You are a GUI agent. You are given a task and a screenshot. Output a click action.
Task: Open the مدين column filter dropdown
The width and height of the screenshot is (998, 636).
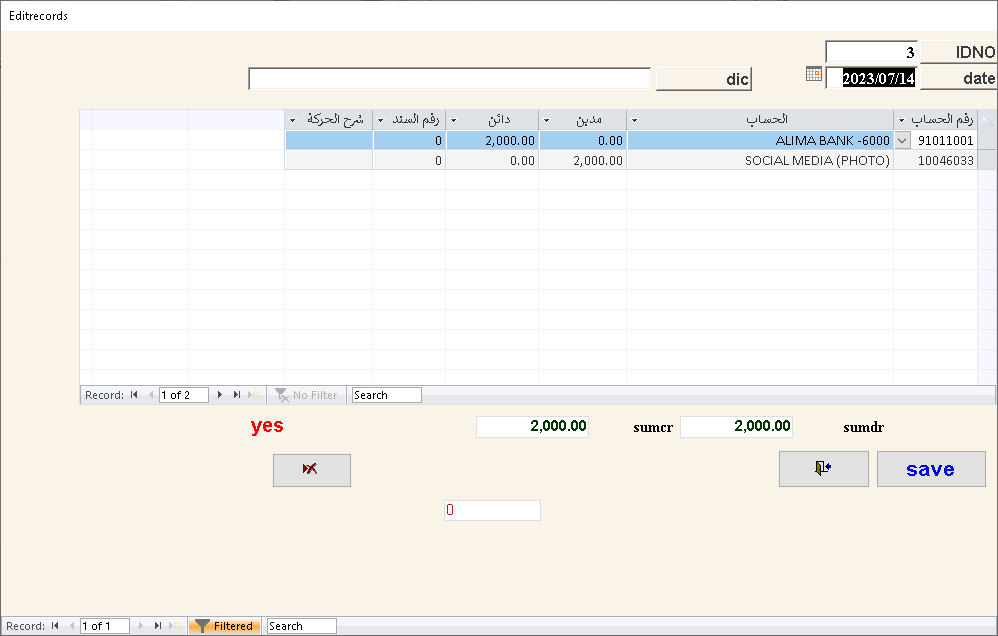(x=546, y=120)
